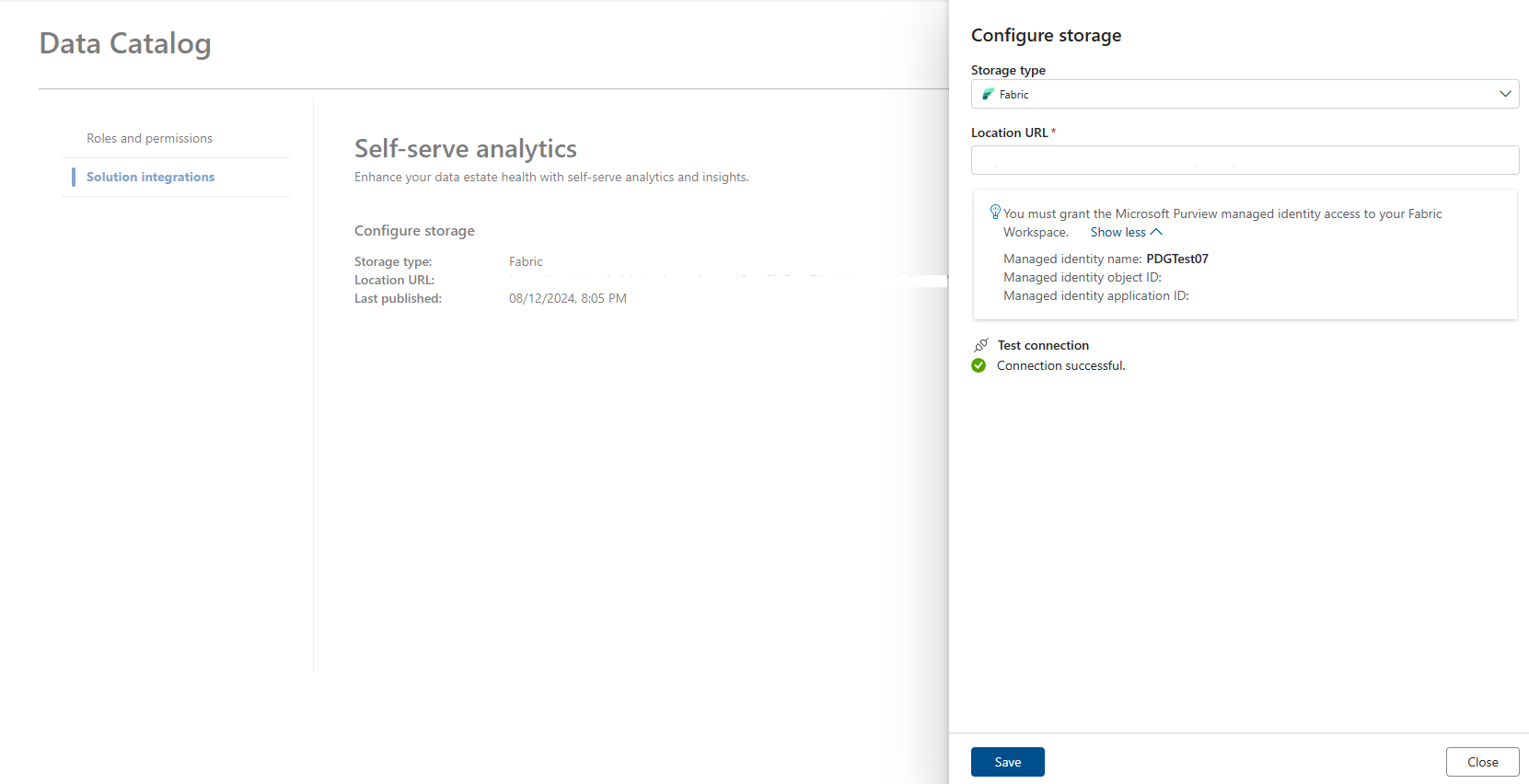Screen dimensions: 1529x784
Task: Click the Configure storage panel heading
Action: [x=1046, y=35]
